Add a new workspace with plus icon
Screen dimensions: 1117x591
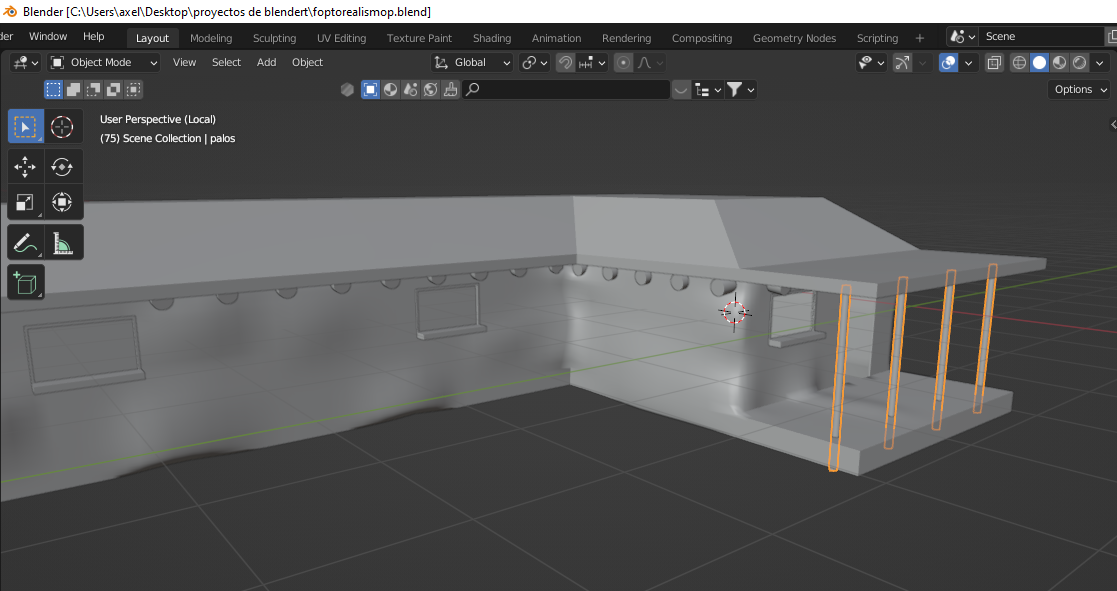click(x=920, y=38)
